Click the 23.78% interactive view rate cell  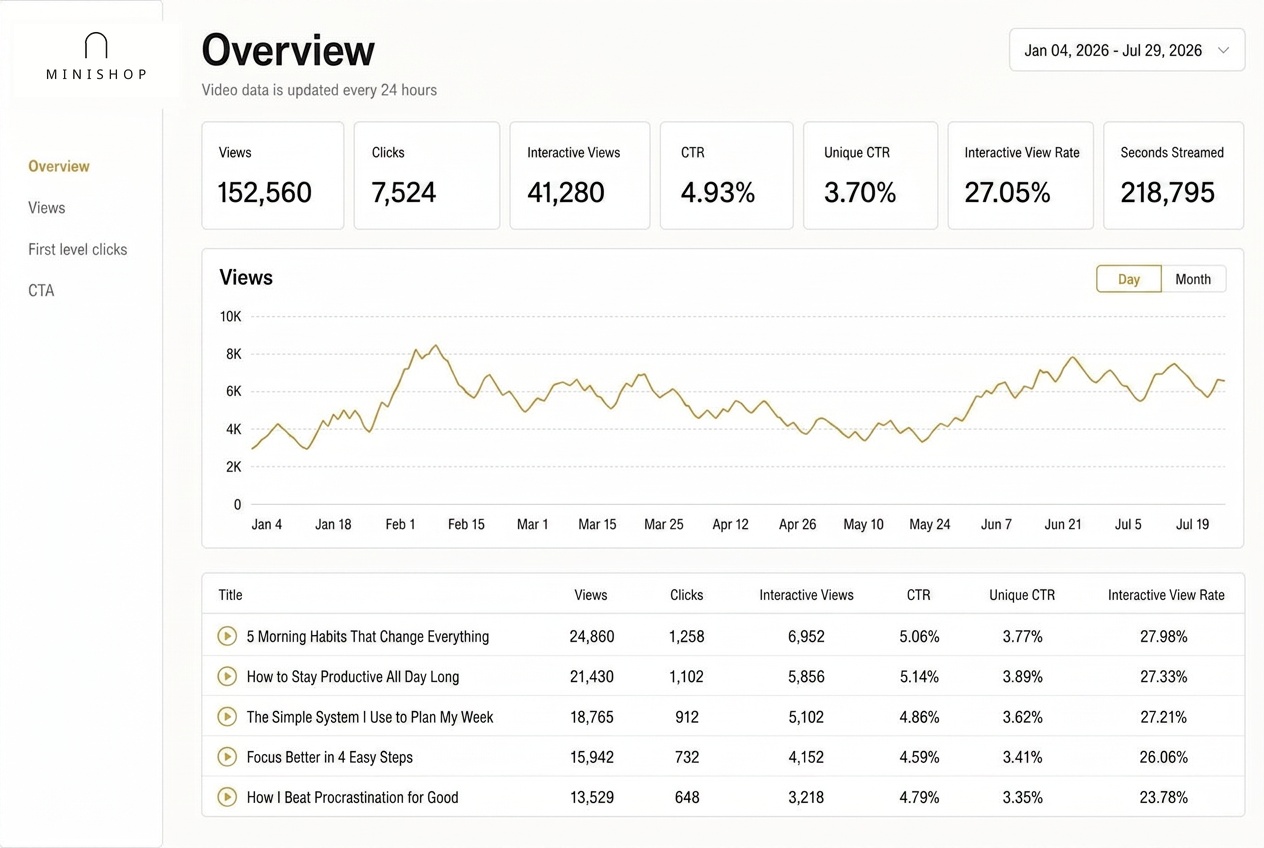click(x=1164, y=797)
